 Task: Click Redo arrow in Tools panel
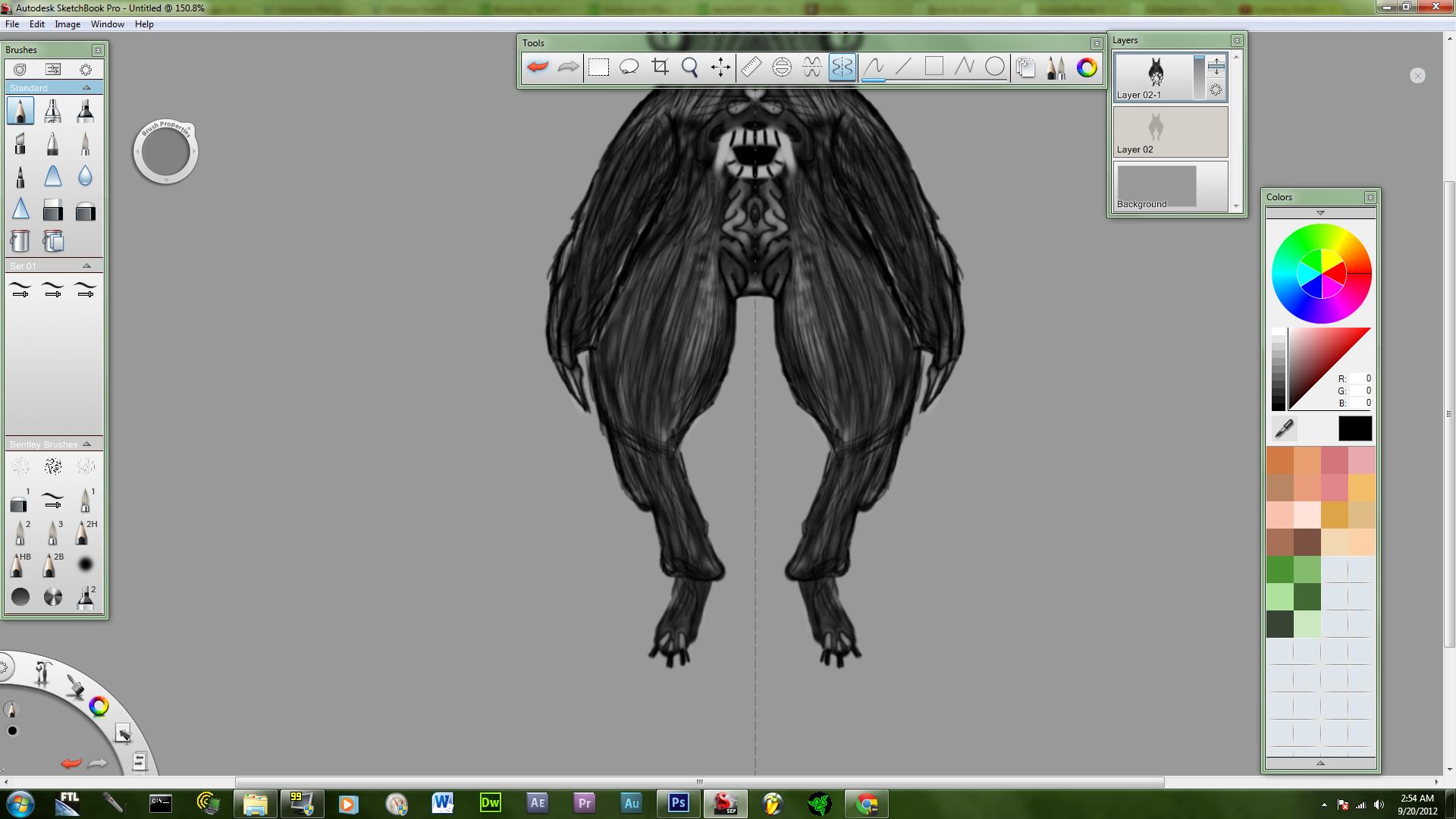point(568,67)
